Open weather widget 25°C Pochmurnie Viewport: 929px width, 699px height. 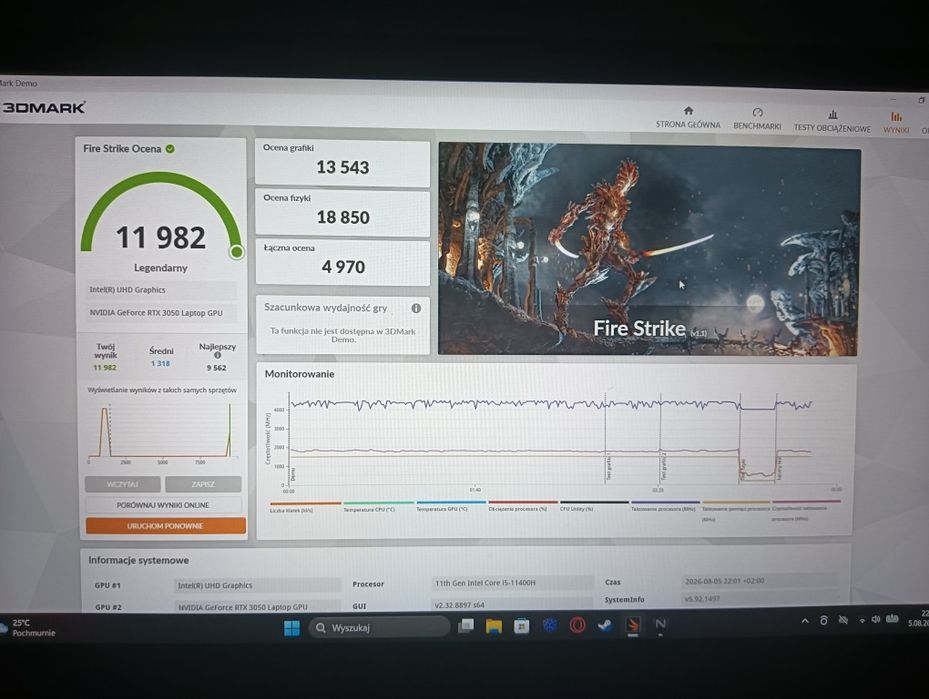(x=28, y=627)
